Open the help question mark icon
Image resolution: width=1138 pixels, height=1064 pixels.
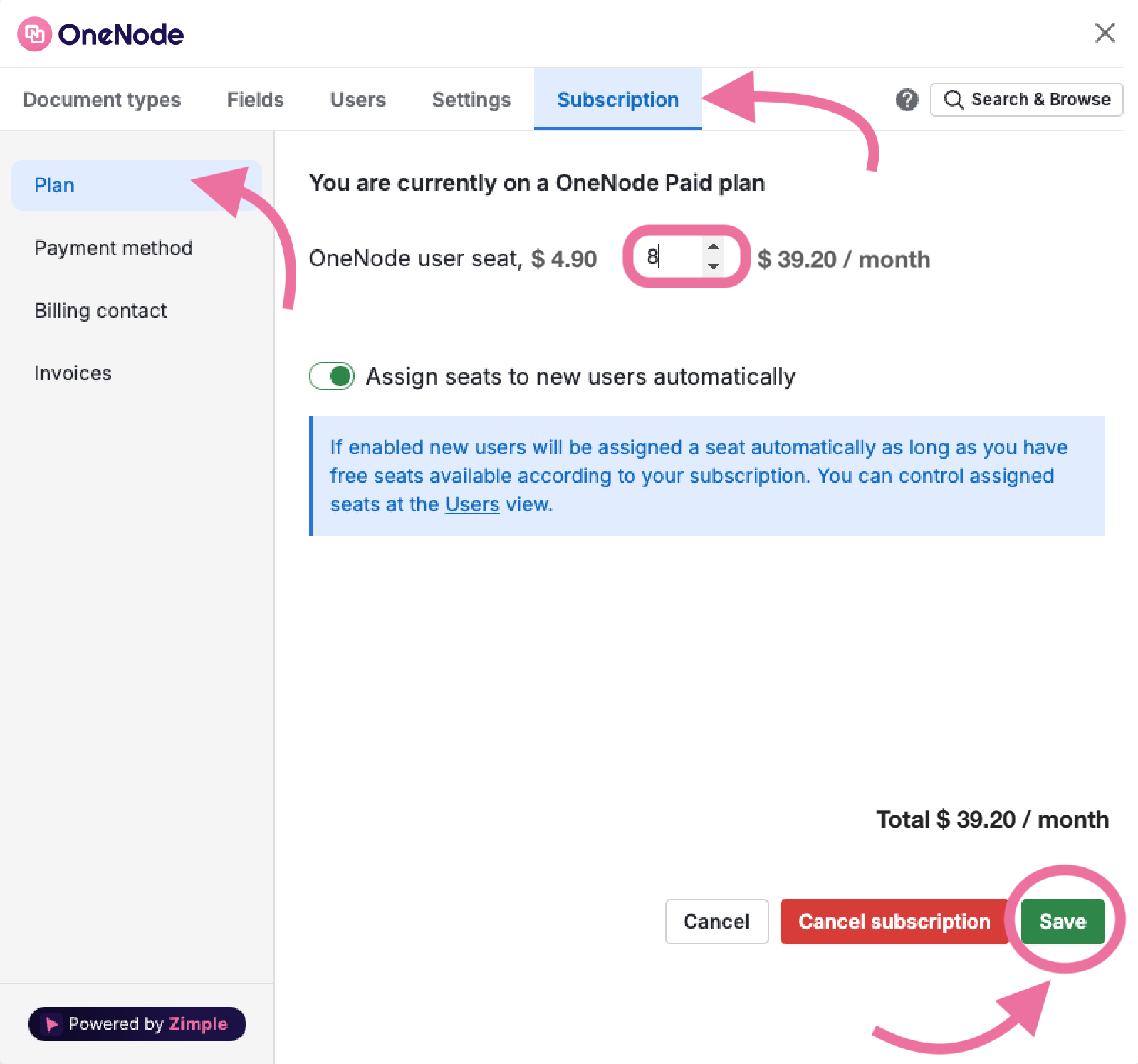[907, 100]
